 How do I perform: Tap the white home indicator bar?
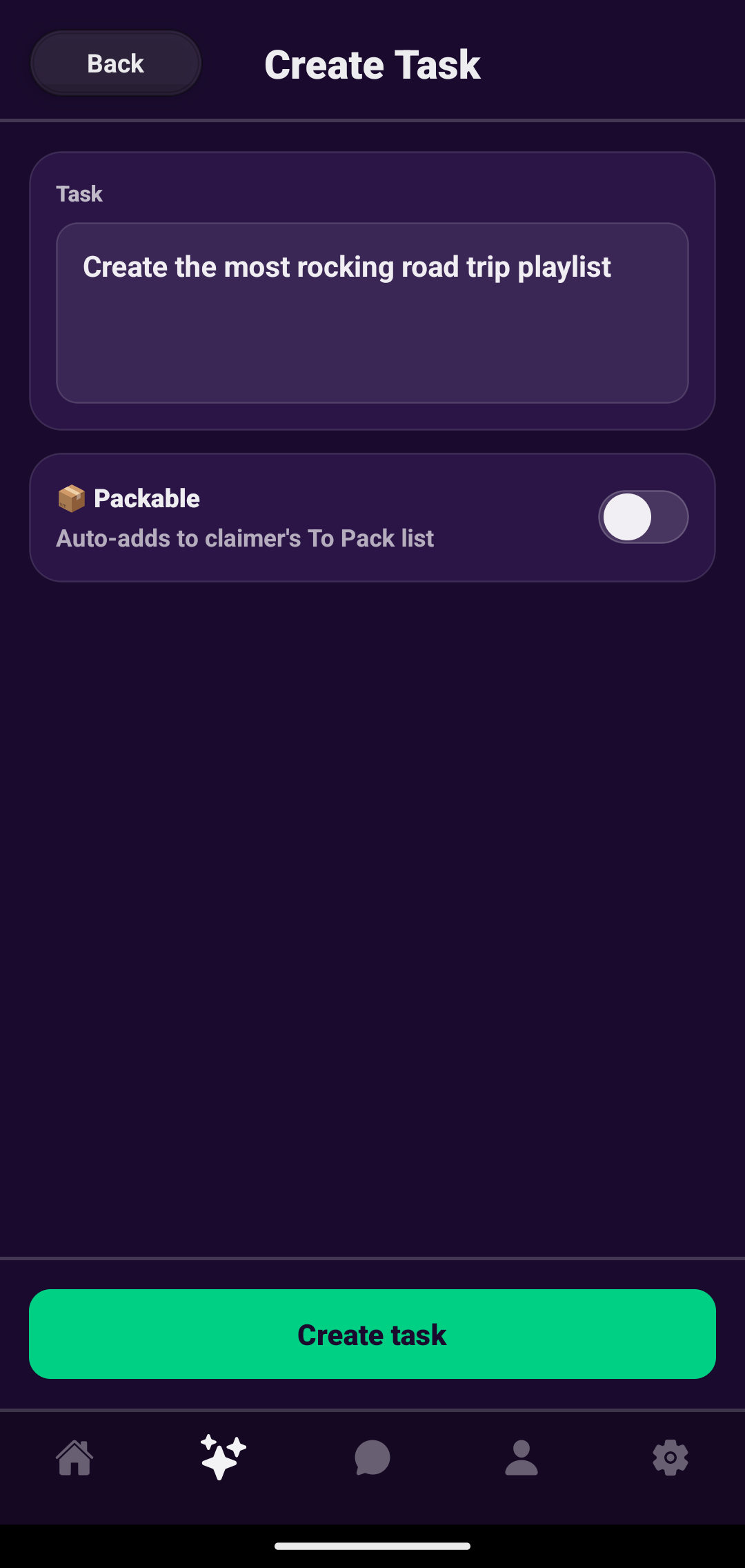point(372,1546)
